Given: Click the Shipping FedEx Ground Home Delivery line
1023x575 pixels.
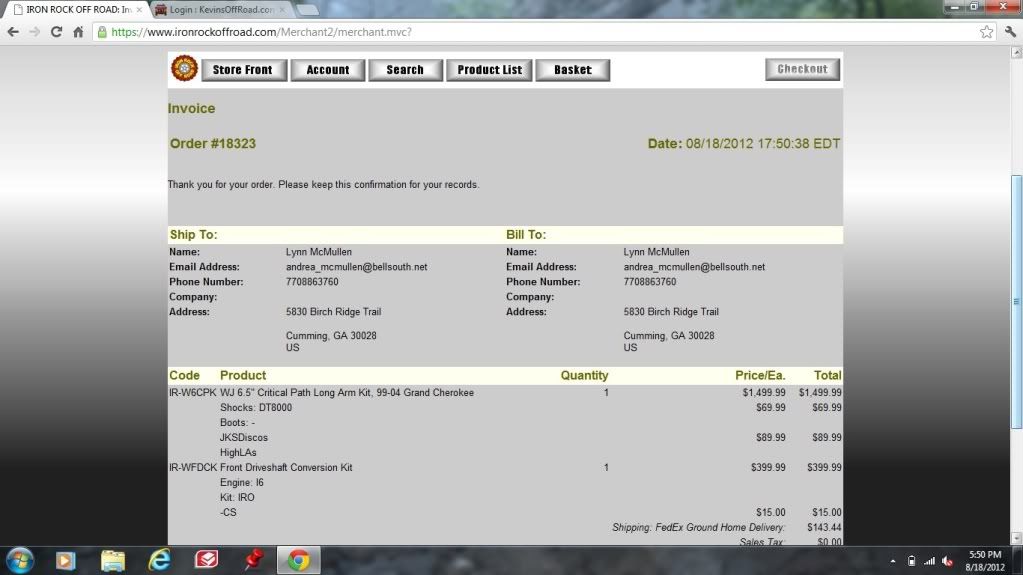Looking at the screenshot, I should [x=698, y=527].
